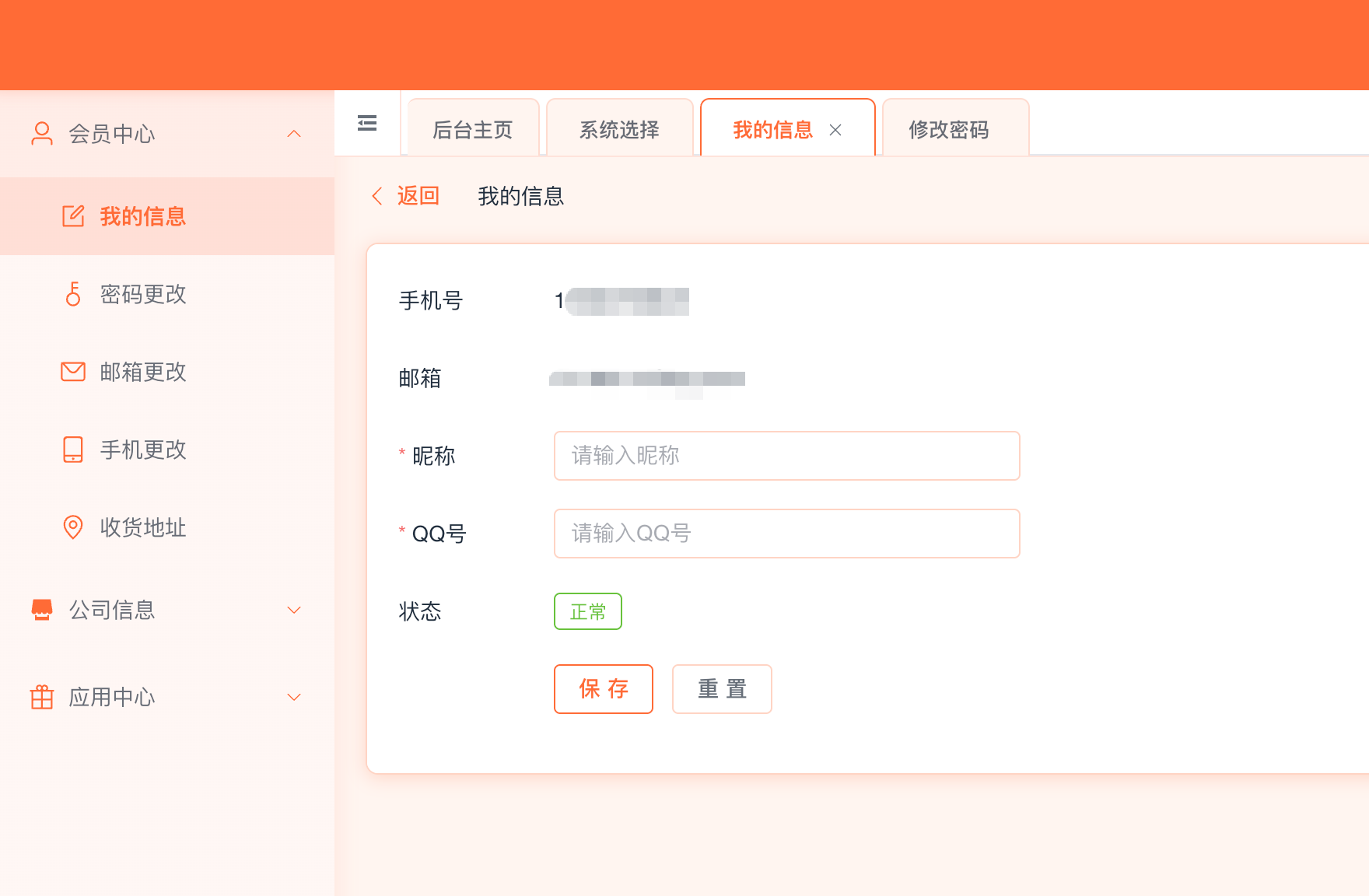Click the shop icon beside 公司信息
This screenshot has height=896, width=1369.
pyautogui.click(x=42, y=610)
